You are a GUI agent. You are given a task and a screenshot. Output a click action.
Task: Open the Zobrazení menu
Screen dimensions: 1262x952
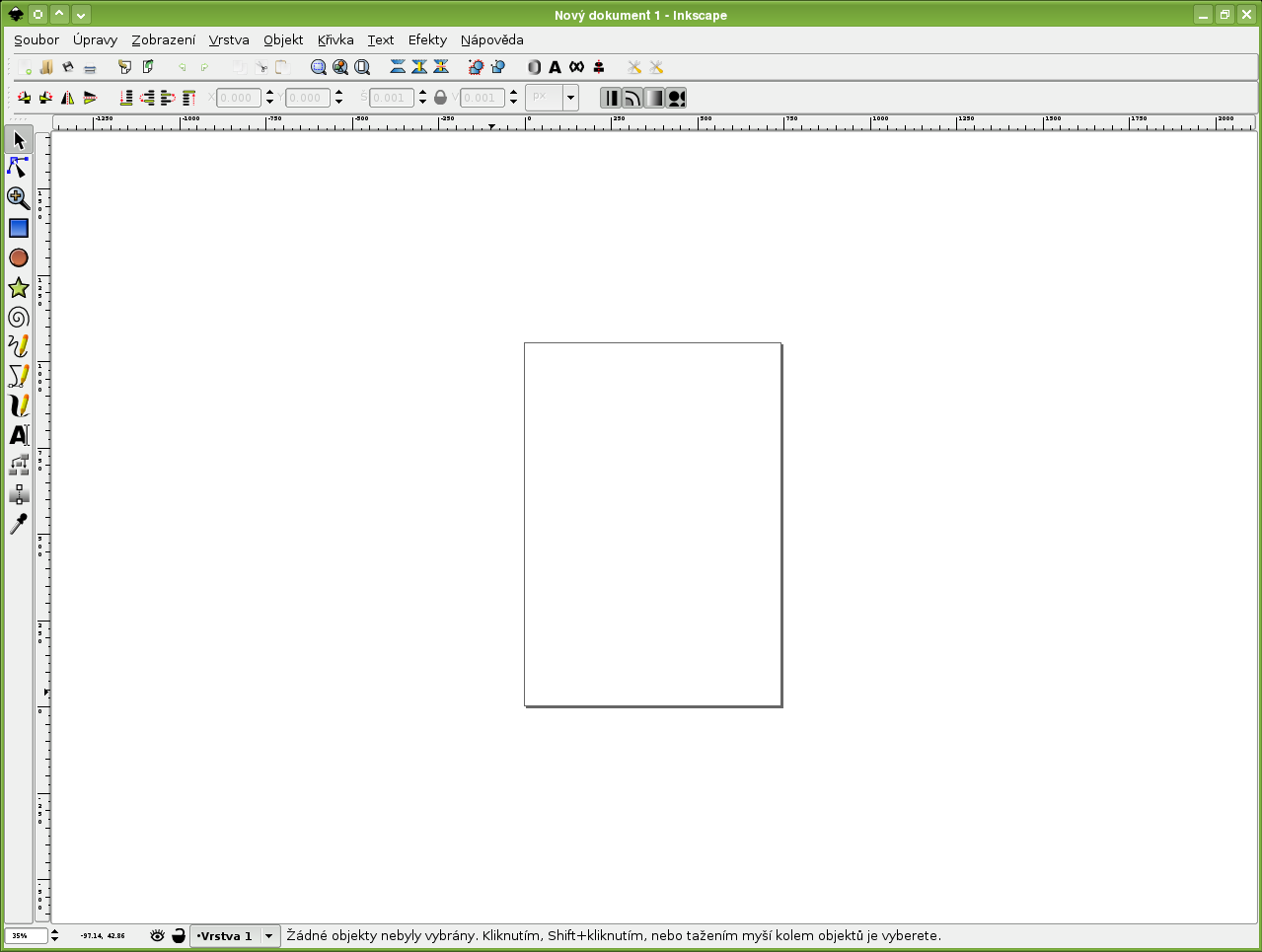164,40
